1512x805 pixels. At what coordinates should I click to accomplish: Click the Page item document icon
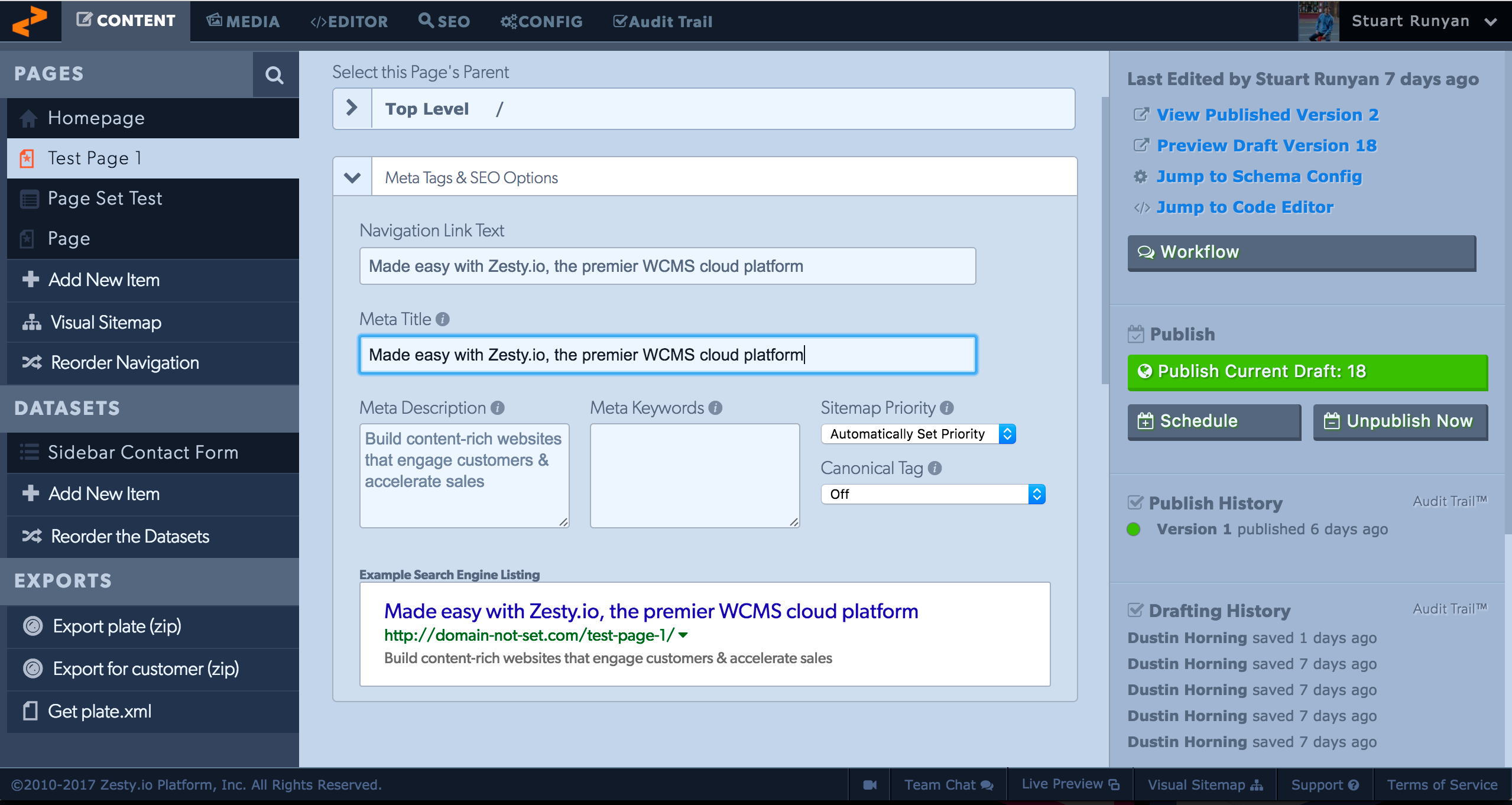(27, 239)
